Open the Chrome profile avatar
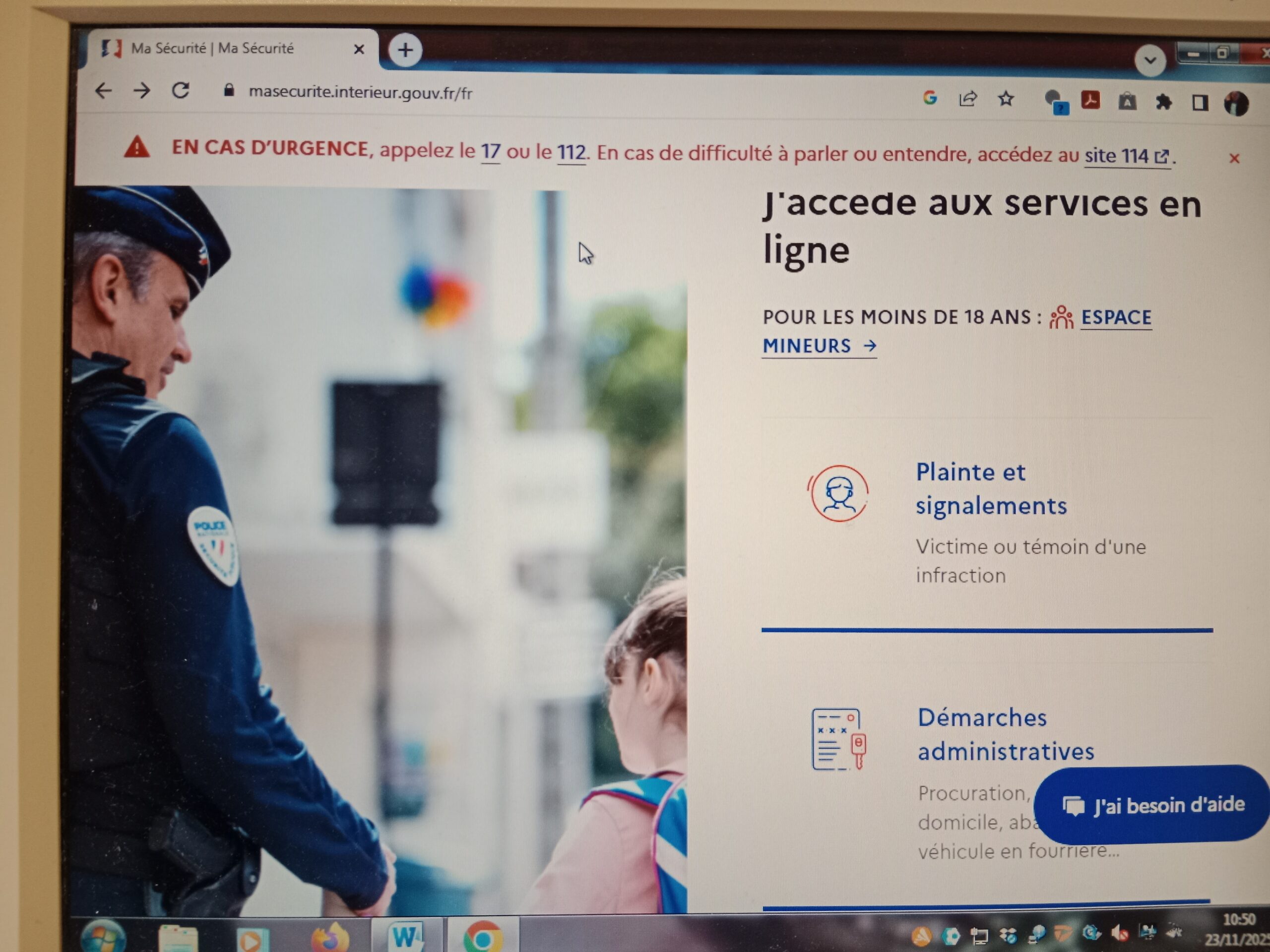 [1236, 104]
